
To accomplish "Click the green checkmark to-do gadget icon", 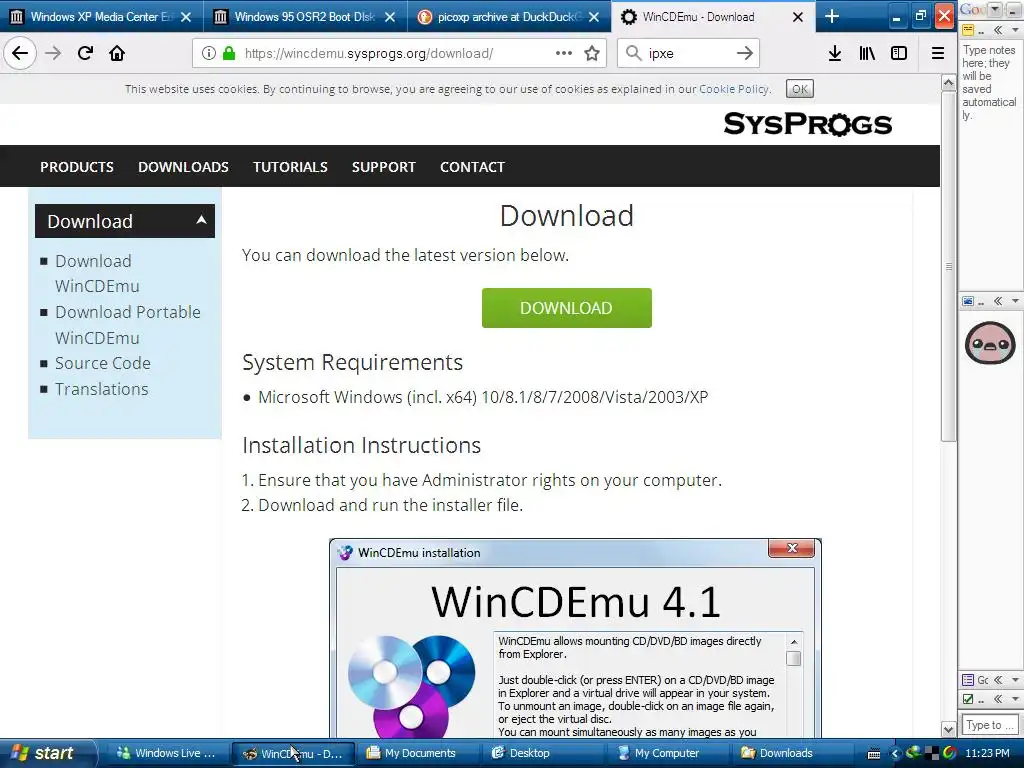I will tap(968, 699).
